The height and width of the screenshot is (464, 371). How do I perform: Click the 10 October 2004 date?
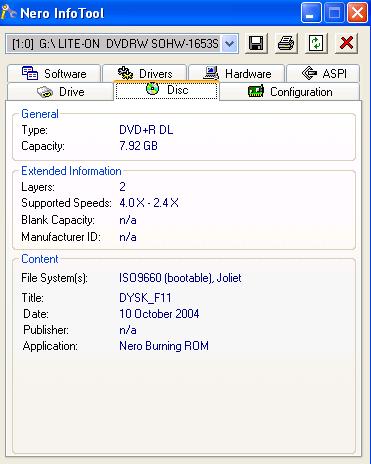pyautogui.click(x=159, y=314)
